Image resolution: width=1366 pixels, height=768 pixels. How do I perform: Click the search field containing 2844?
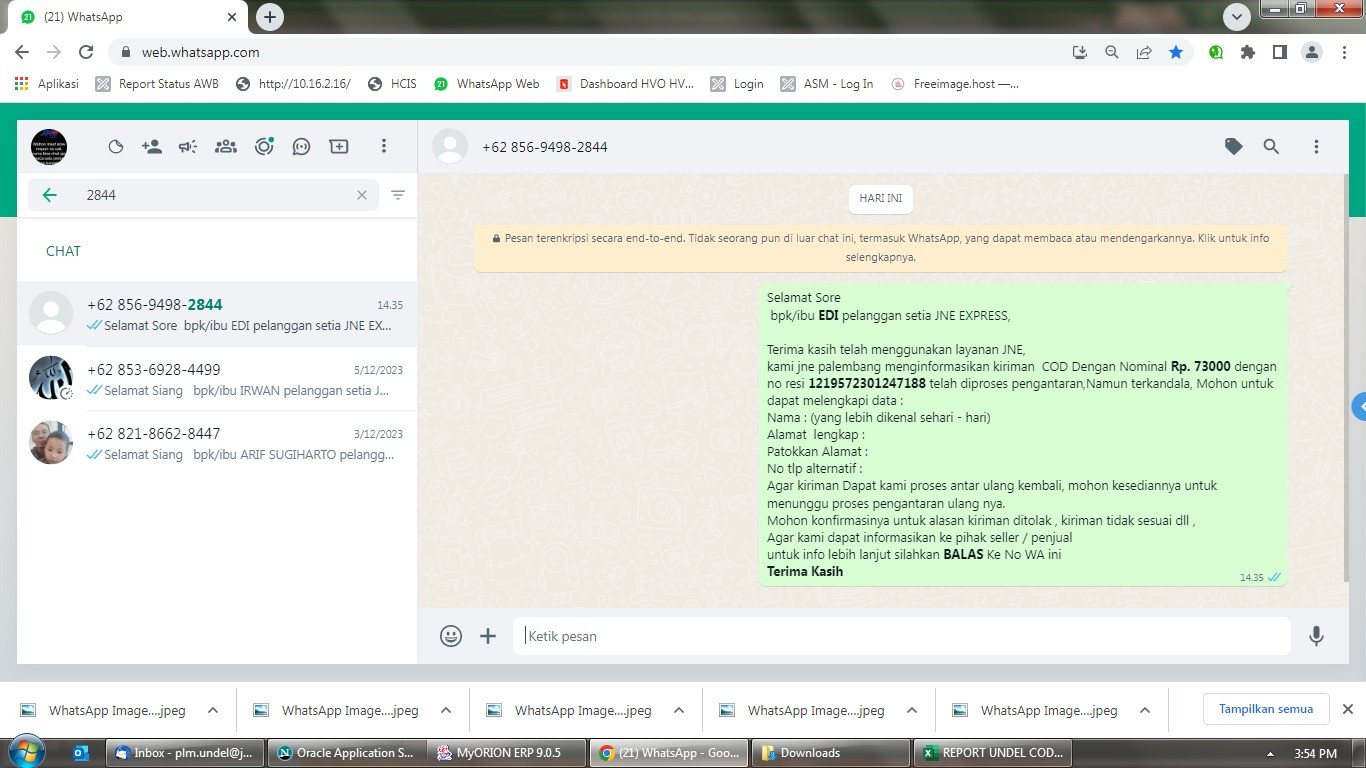tap(203, 195)
